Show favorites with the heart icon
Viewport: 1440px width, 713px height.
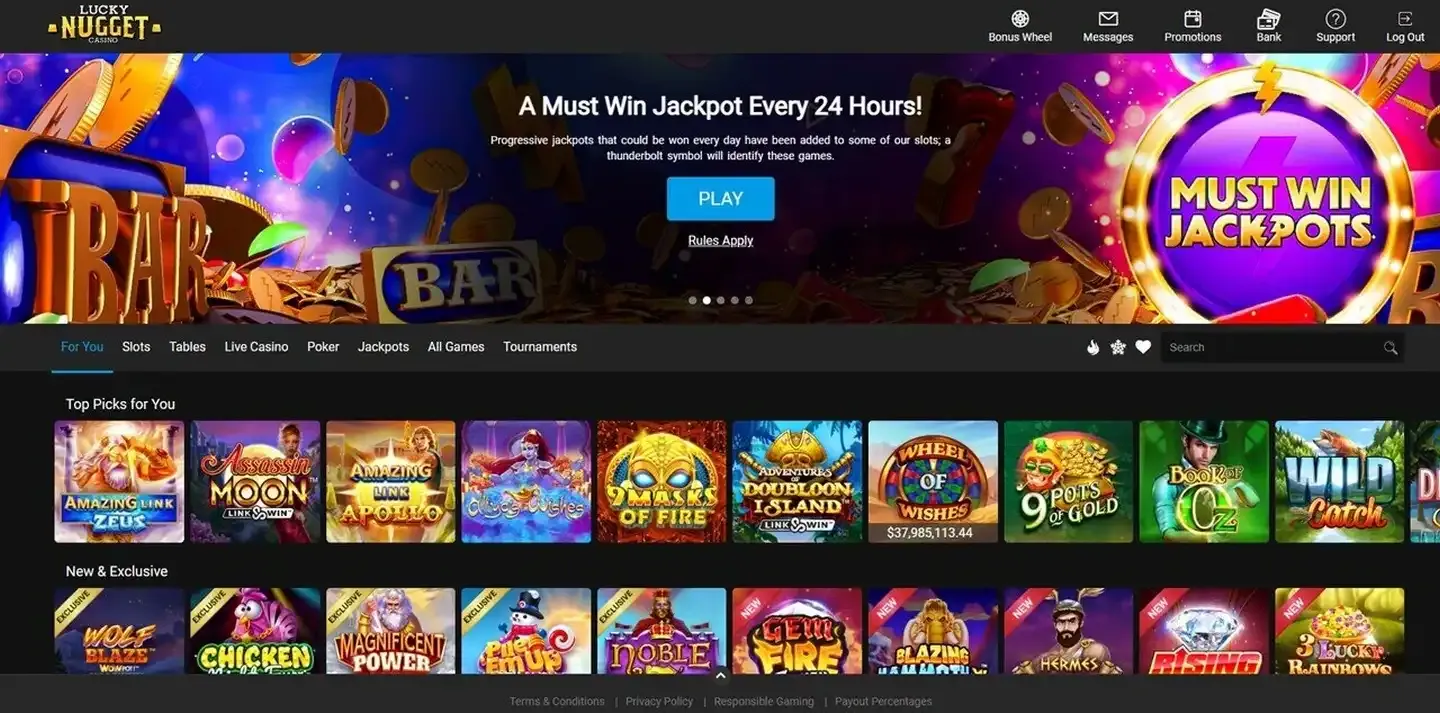[x=1143, y=347]
